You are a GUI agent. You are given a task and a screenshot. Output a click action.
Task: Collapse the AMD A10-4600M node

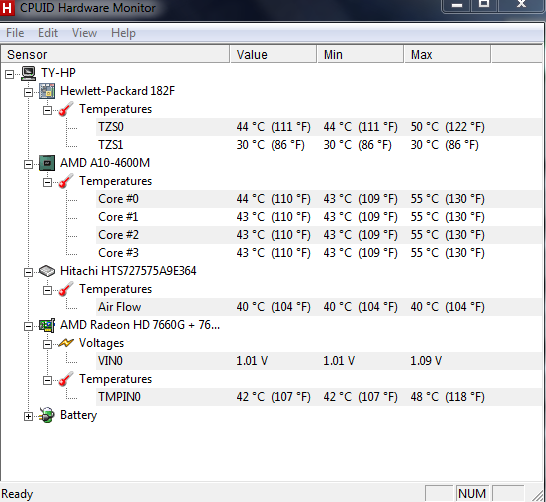pos(29,164)
